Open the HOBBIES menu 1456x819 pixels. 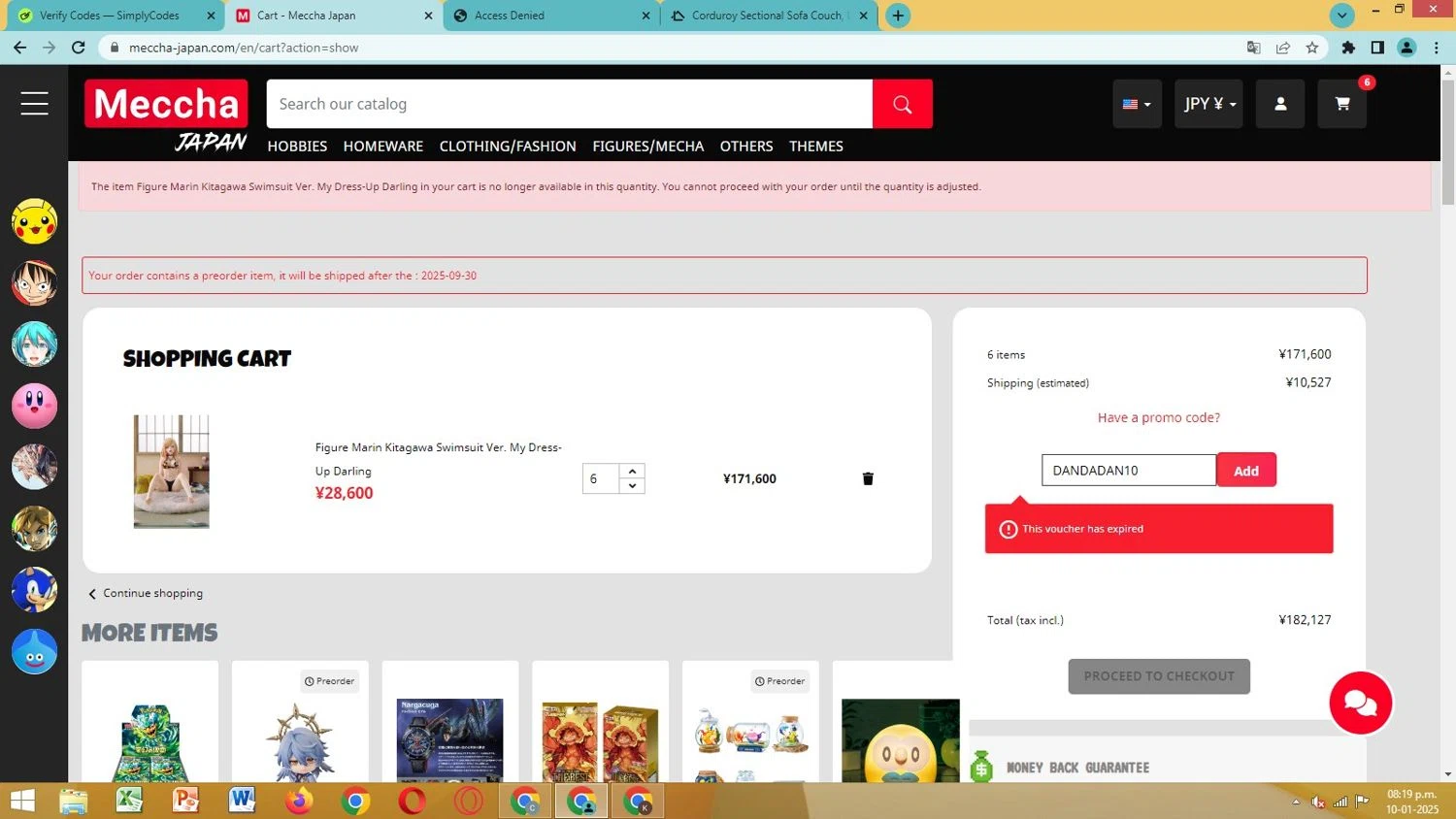297,147
